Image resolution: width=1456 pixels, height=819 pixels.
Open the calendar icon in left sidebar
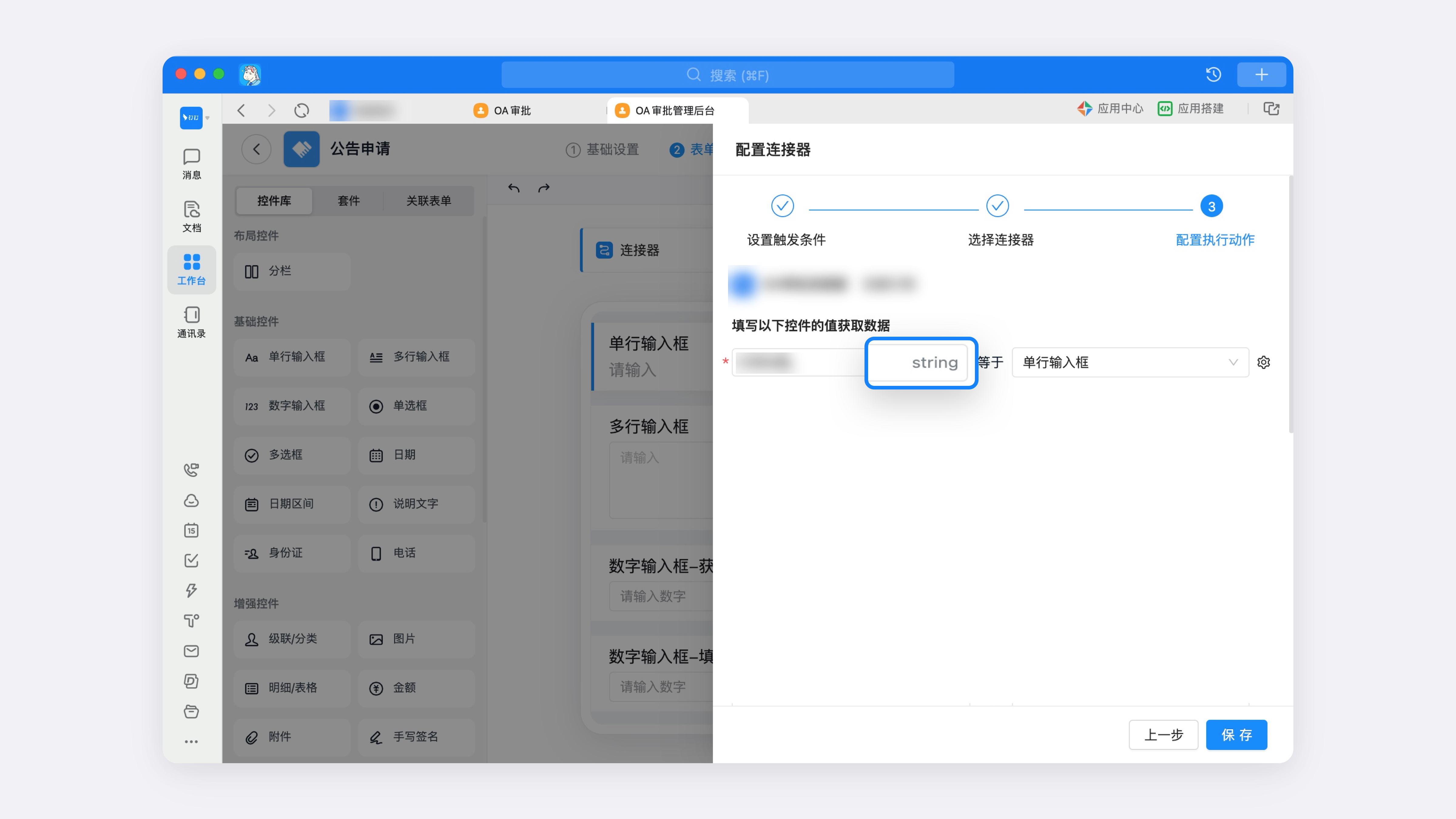(191, 530)
